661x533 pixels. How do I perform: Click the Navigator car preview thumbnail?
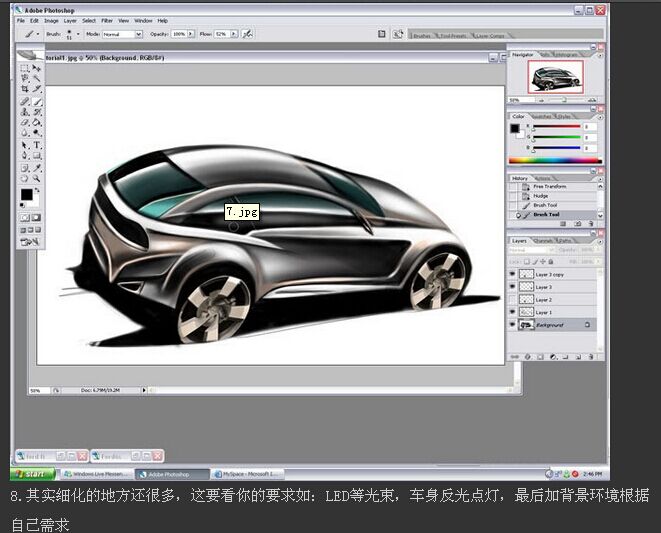555,77
